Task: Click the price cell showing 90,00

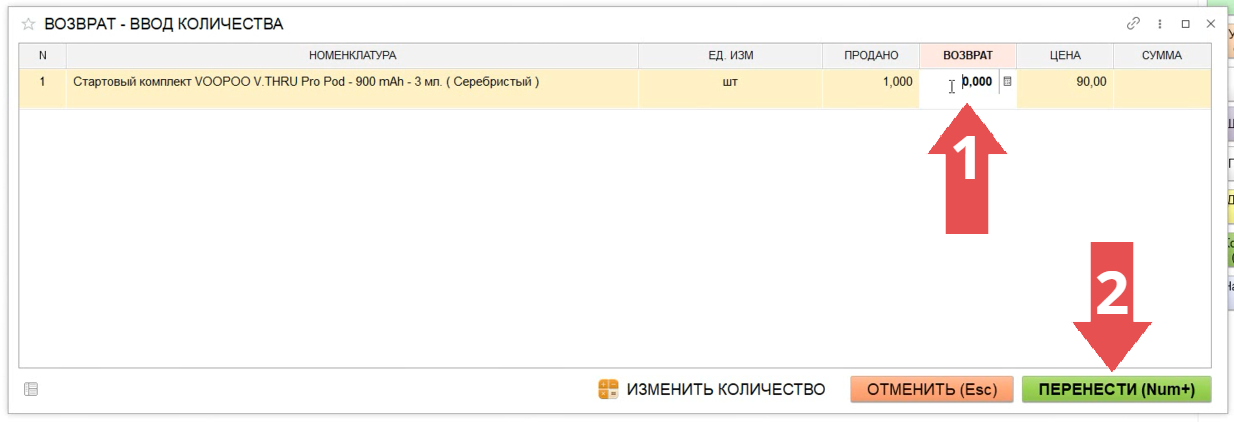Action: coord(1064,82)
